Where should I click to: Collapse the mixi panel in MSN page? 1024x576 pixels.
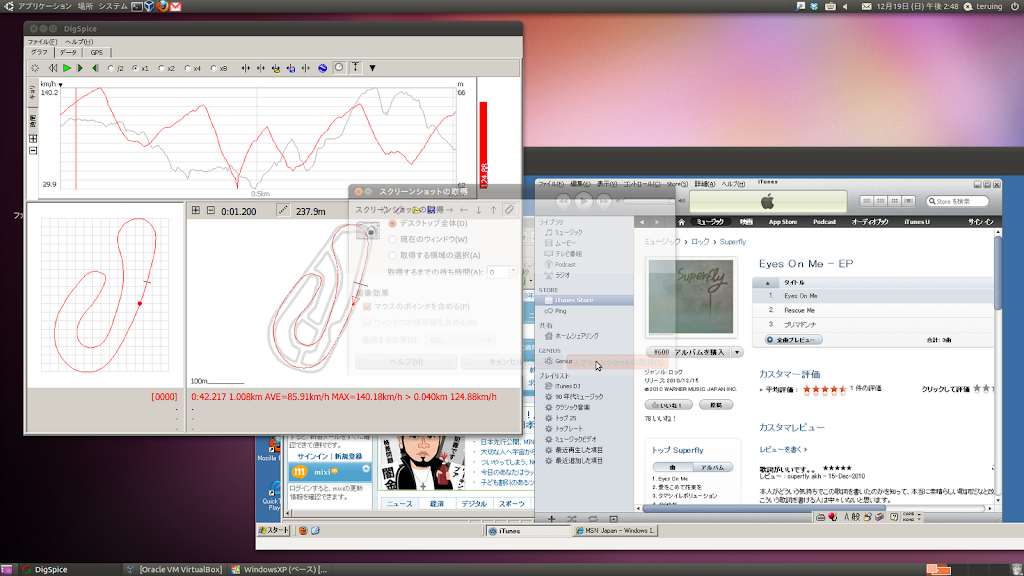pyautogui.click(x=366, y=469)
